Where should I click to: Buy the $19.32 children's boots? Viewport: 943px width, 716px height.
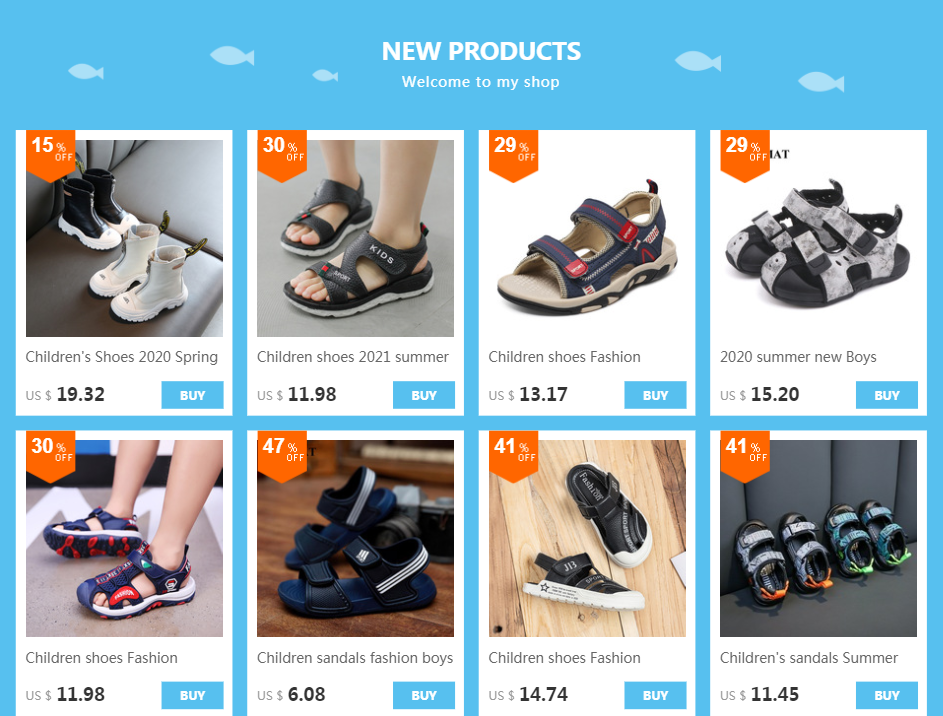[192, 395]
